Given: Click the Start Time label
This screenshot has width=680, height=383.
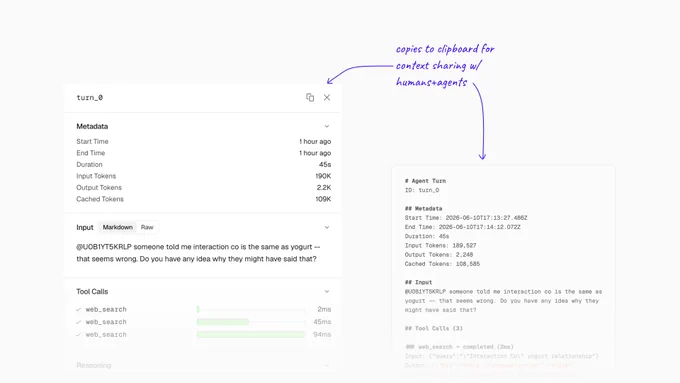Looking at the screenshot, I should click(x=92, y=141).
